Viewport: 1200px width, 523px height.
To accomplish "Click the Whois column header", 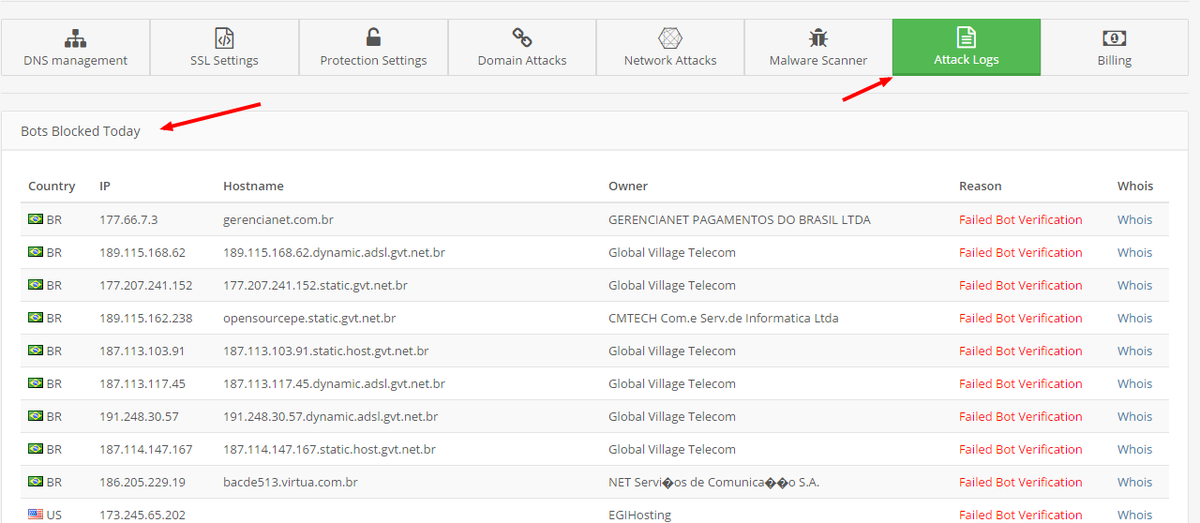I will click(1135, 186).
